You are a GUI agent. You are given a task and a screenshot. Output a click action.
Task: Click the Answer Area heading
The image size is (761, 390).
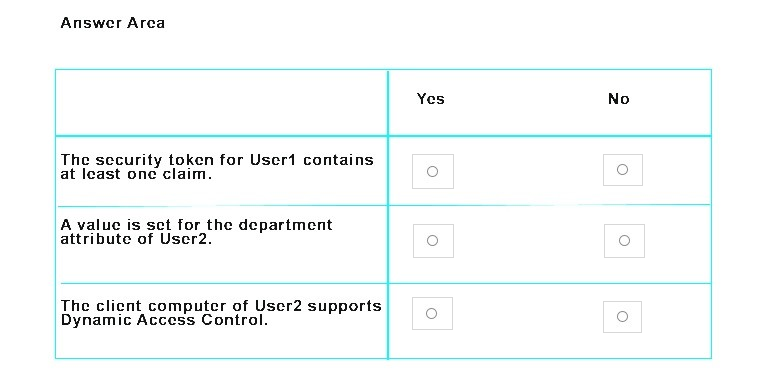click(113, 23)
